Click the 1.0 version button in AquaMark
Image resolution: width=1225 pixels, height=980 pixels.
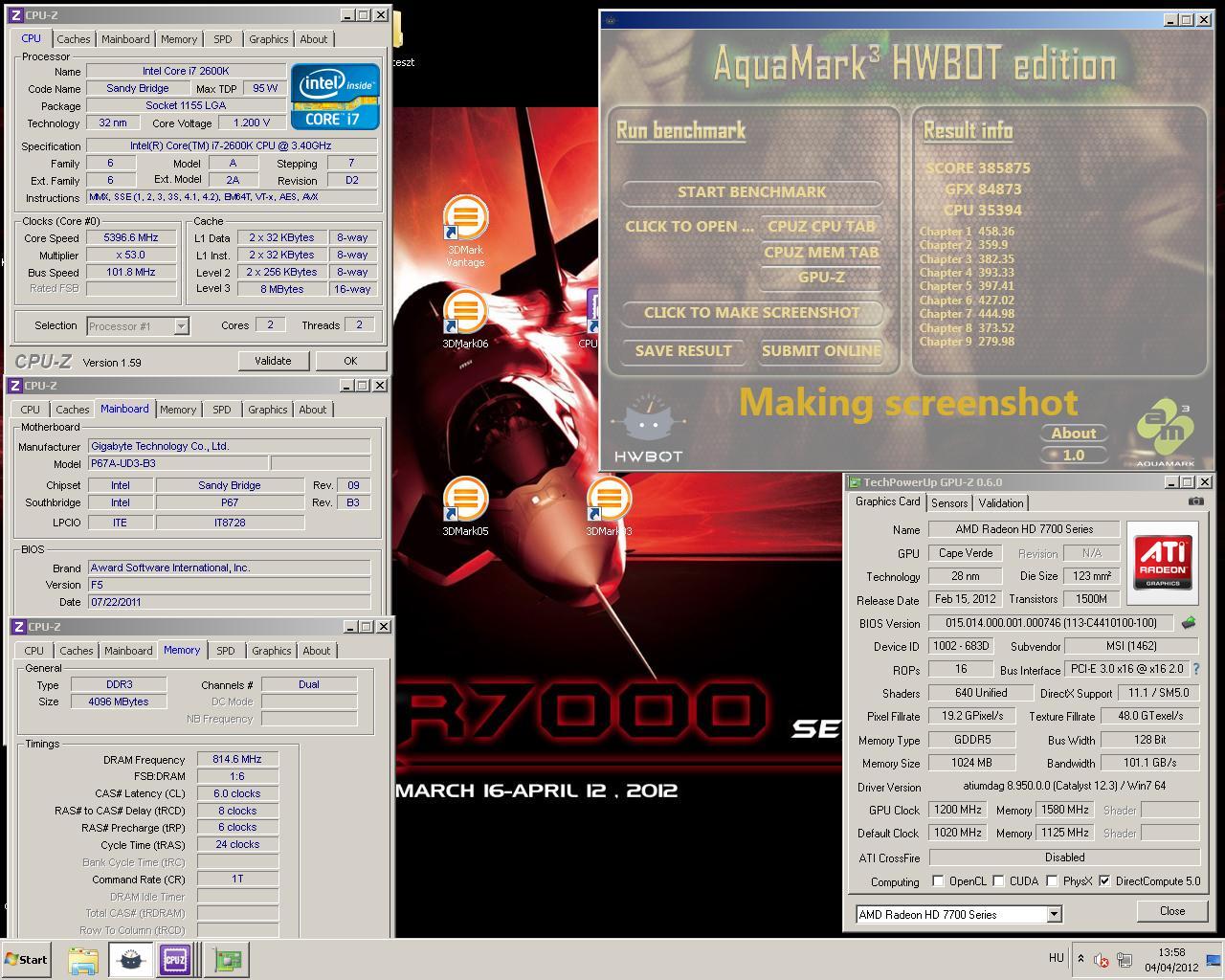click(x=1074, y=456)
